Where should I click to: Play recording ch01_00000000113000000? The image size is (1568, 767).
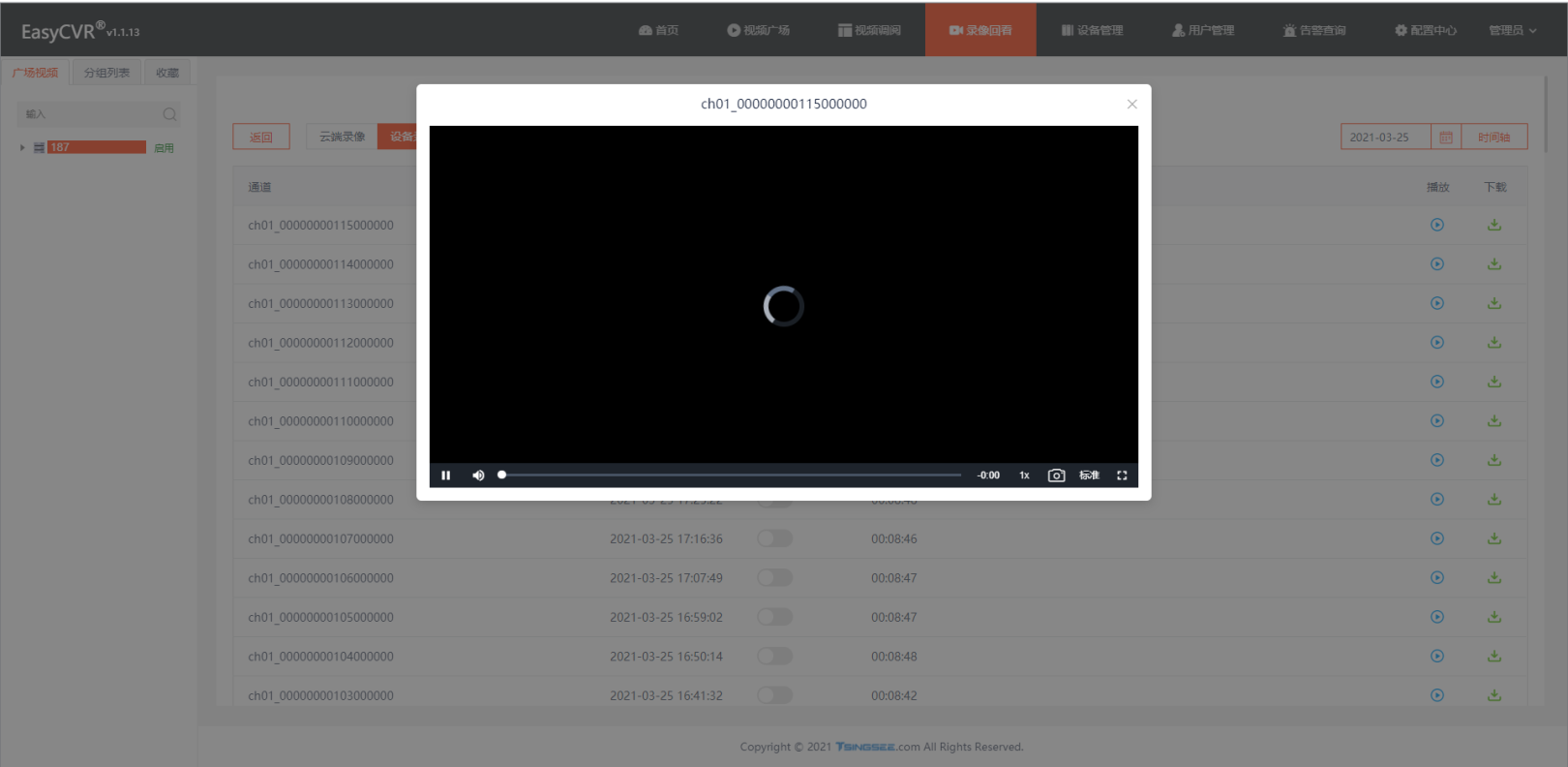click(1437, 303)
